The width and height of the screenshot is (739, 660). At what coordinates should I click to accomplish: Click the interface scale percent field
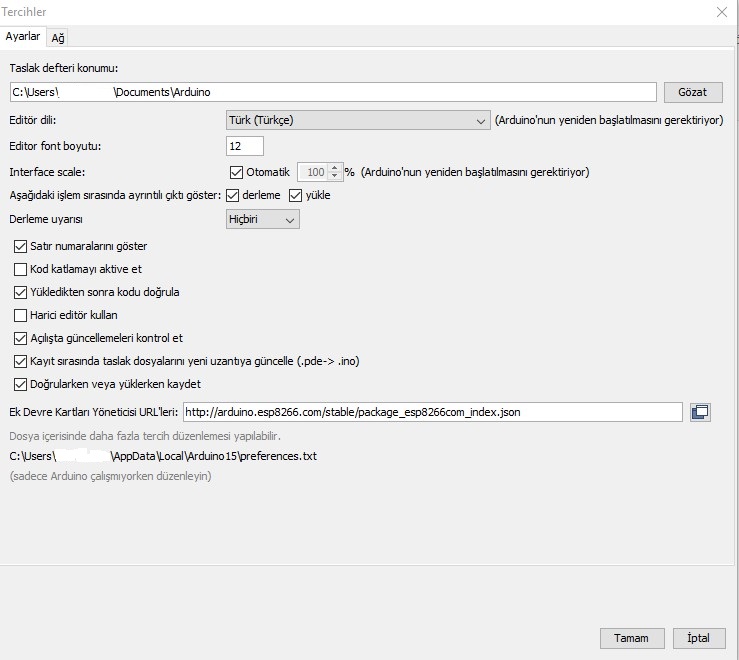coord(313,172)
